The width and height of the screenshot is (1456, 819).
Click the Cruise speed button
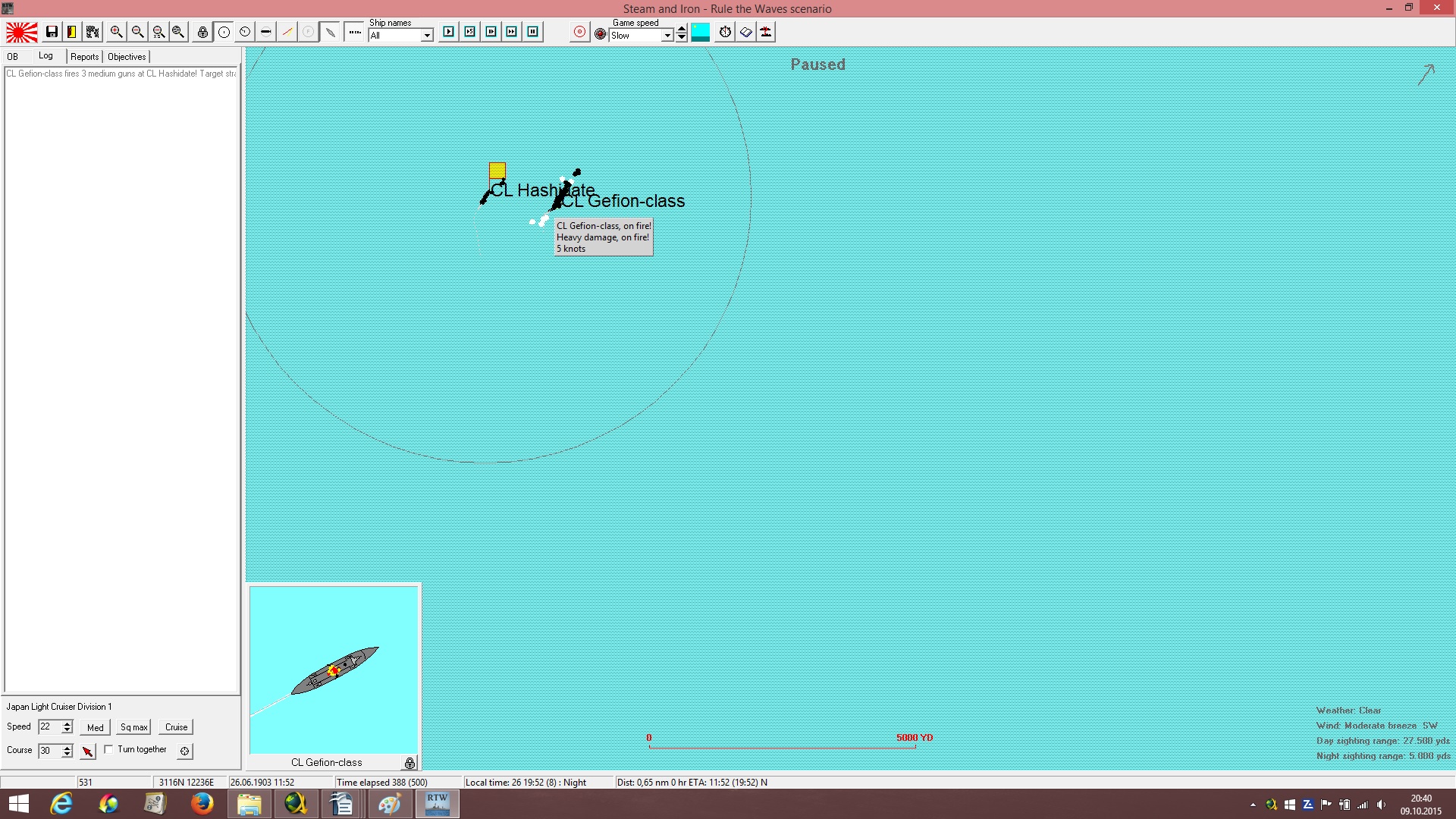pos(176,727)
